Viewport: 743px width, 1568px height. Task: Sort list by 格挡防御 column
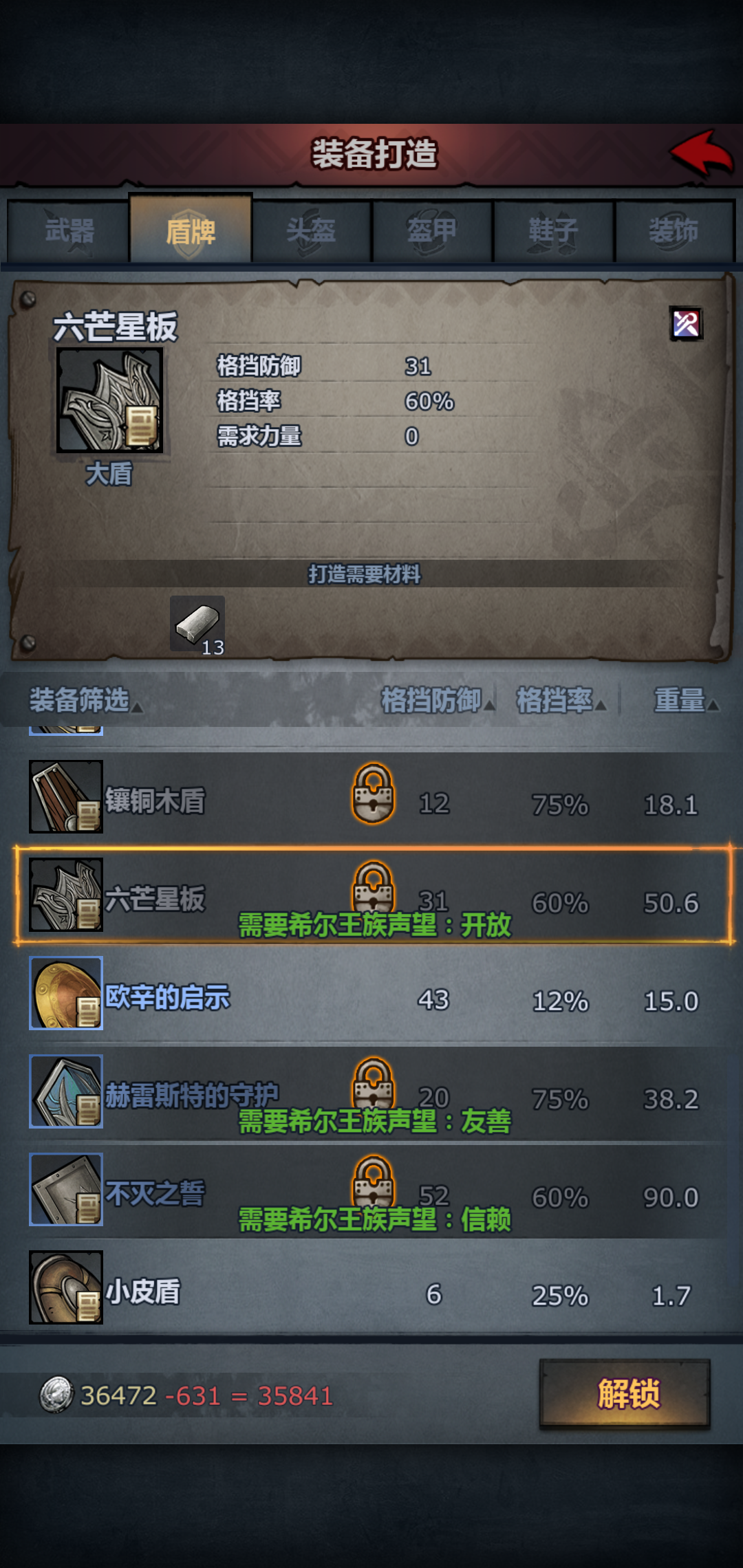pyautogui.click(x=438, y=700)
